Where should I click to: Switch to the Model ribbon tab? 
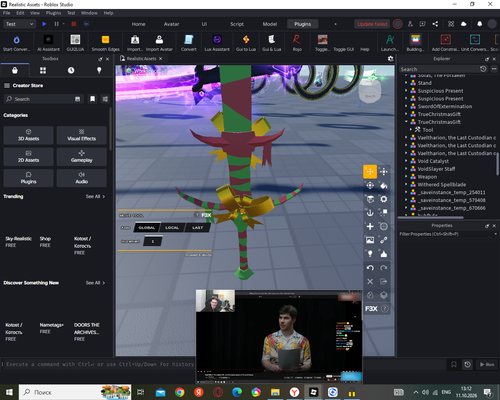tap(270, 24)
